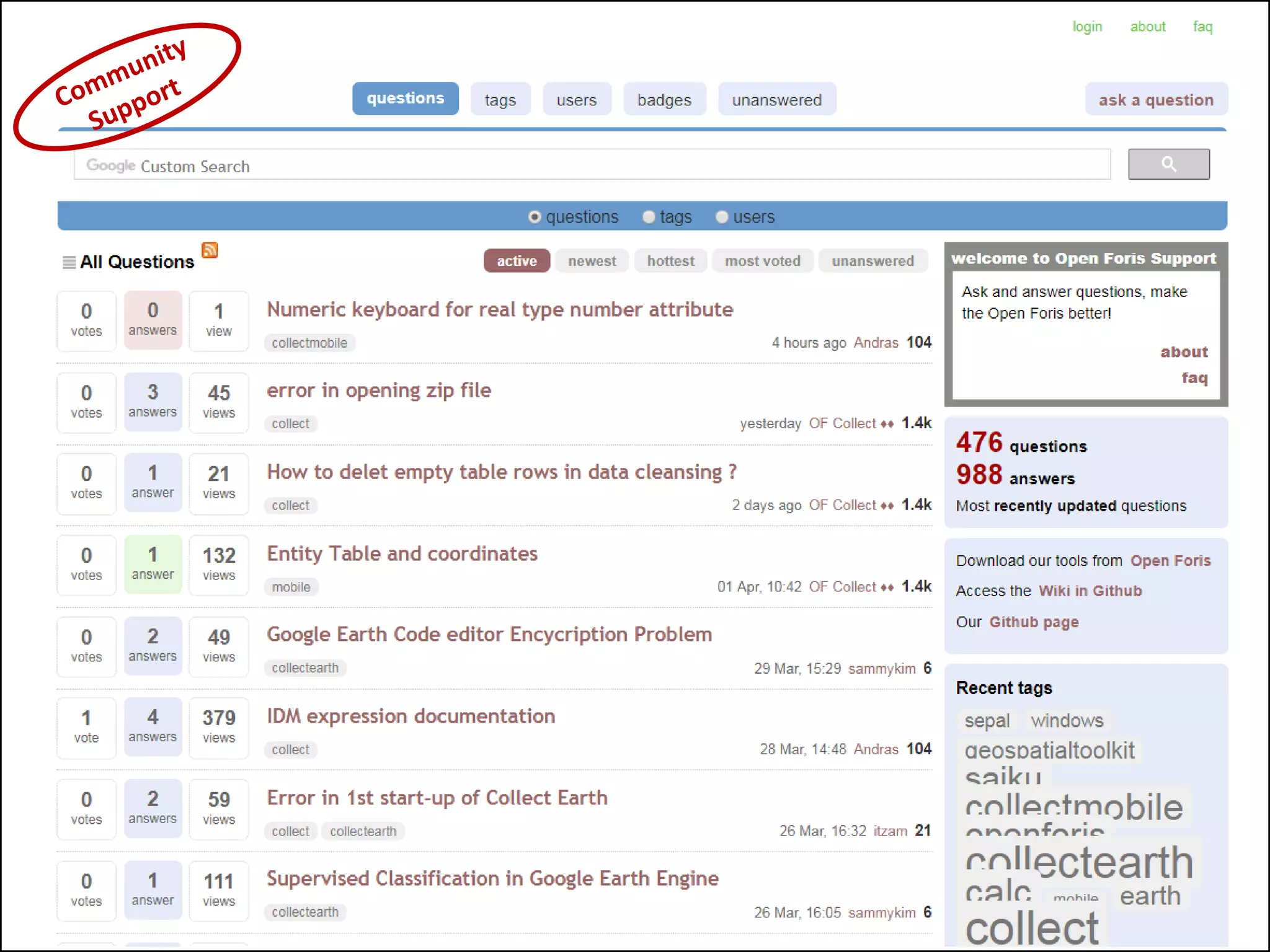The height and width of the screenshot is (952, 1270).
Task: Click the list icon beside All Questions
Action: [69, 262]
